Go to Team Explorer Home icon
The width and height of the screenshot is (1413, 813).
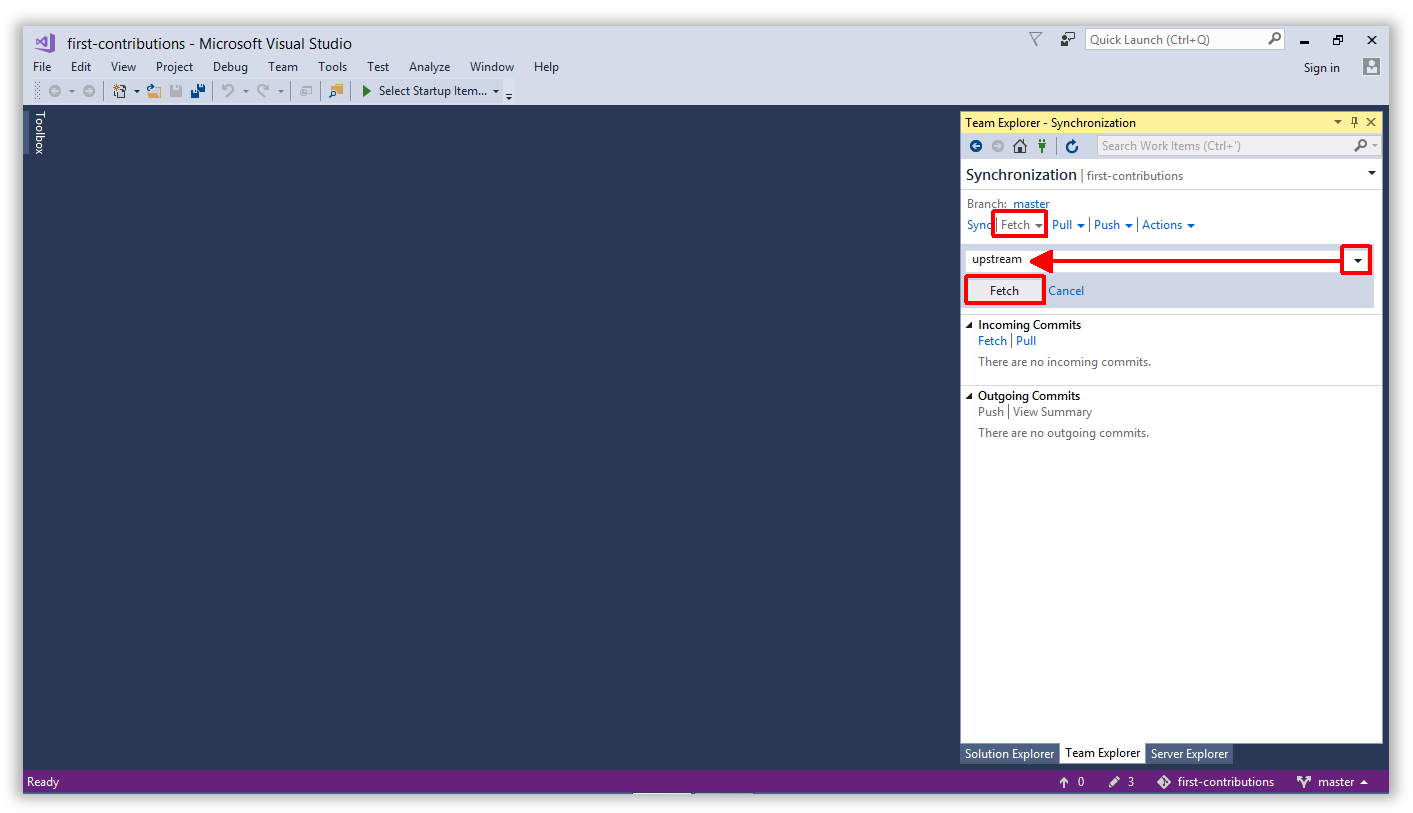(1020, 146)
